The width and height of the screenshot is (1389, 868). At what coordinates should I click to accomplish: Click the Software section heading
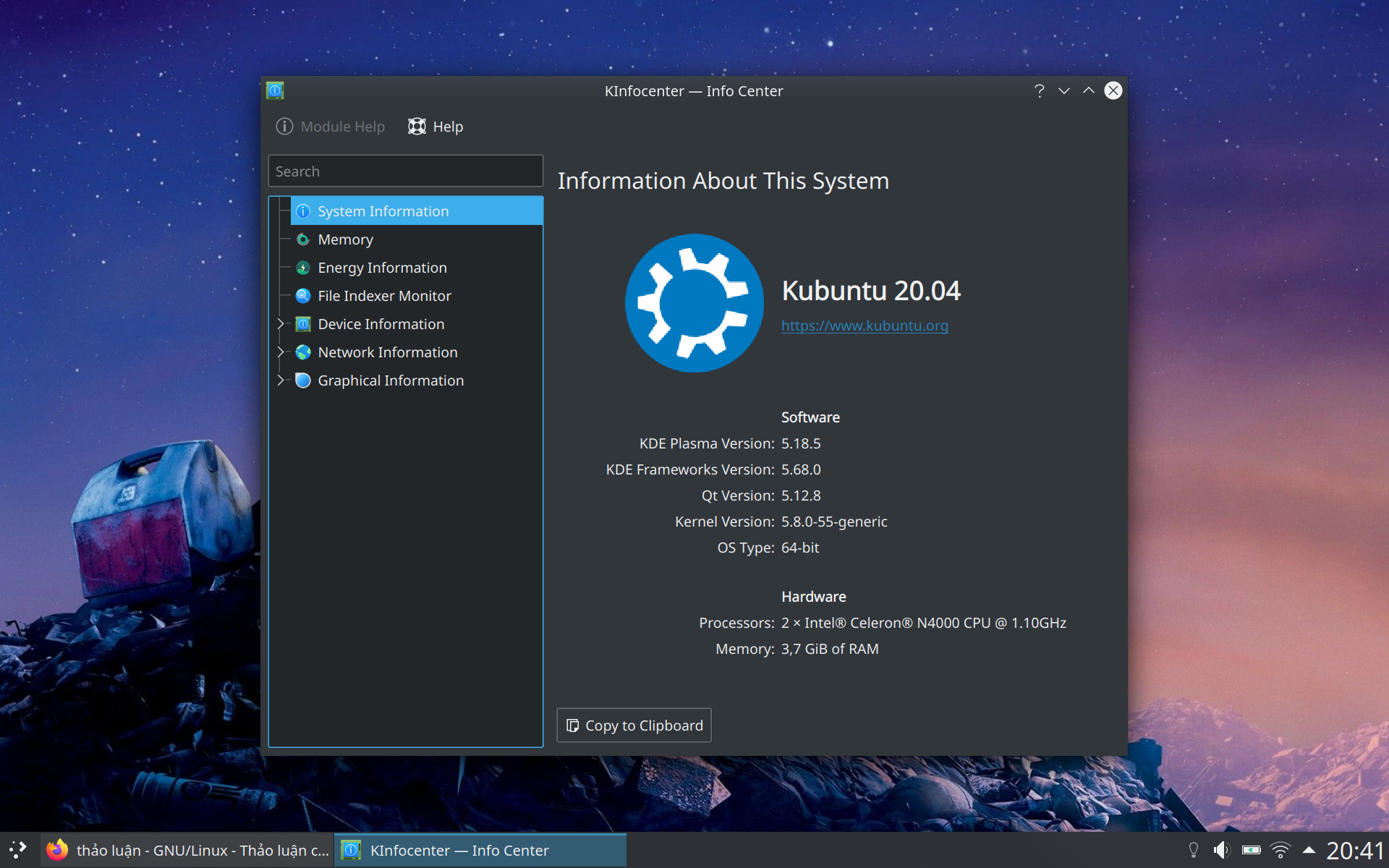(x=810, y=417)
